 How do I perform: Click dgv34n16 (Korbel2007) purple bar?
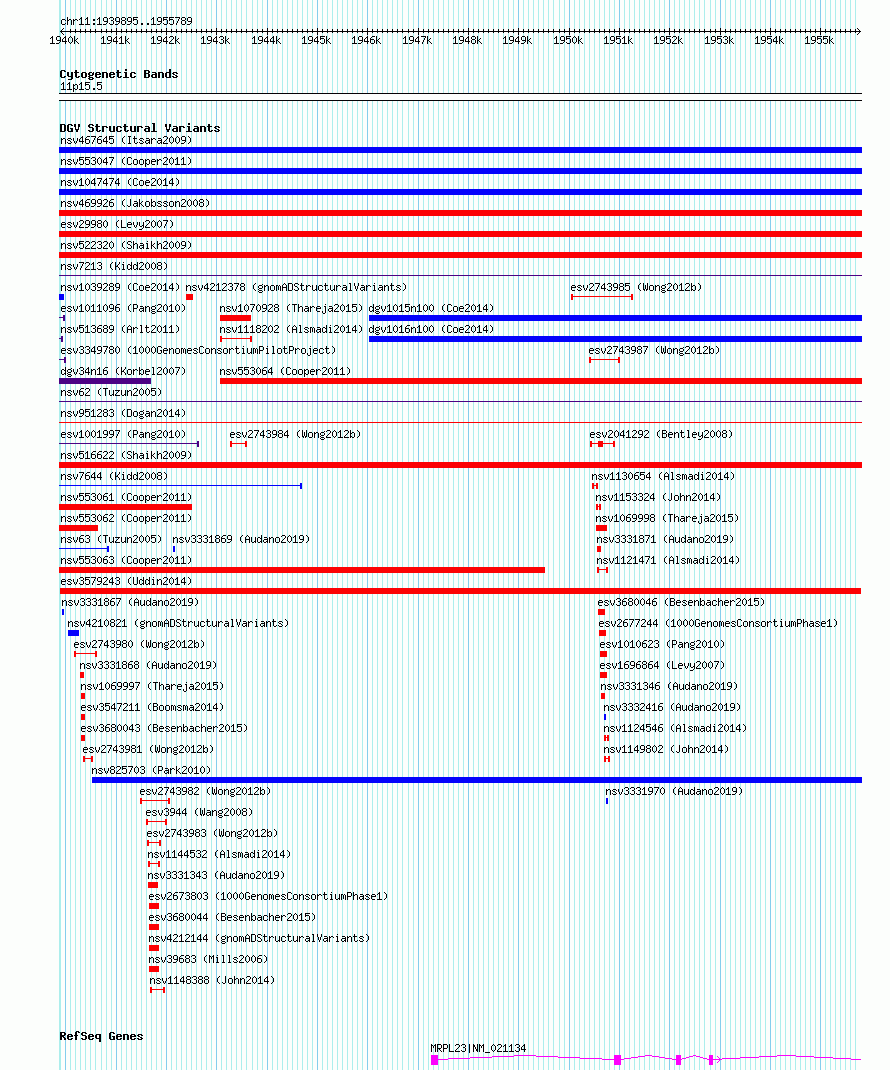[105, 381]
